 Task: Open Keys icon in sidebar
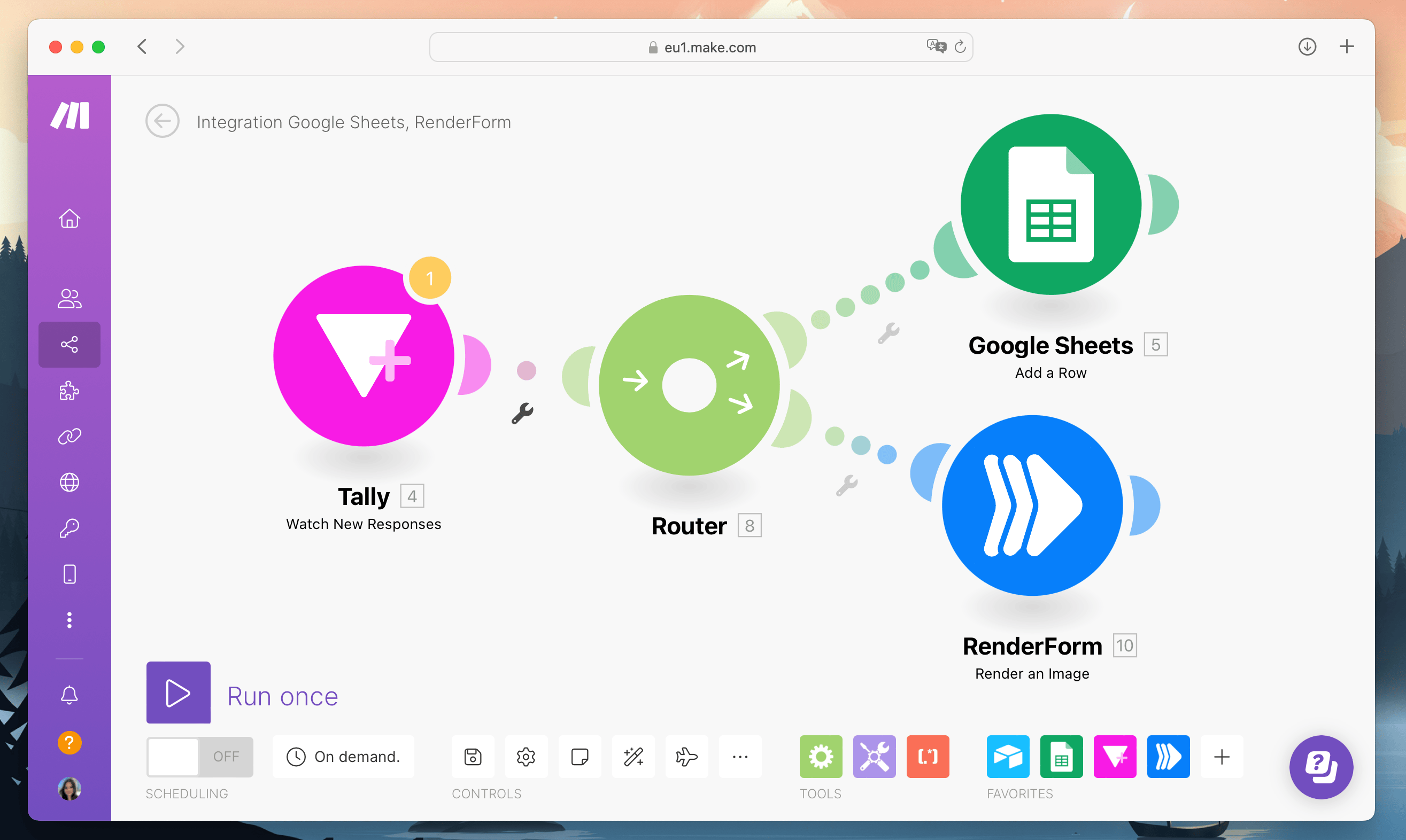69,528
